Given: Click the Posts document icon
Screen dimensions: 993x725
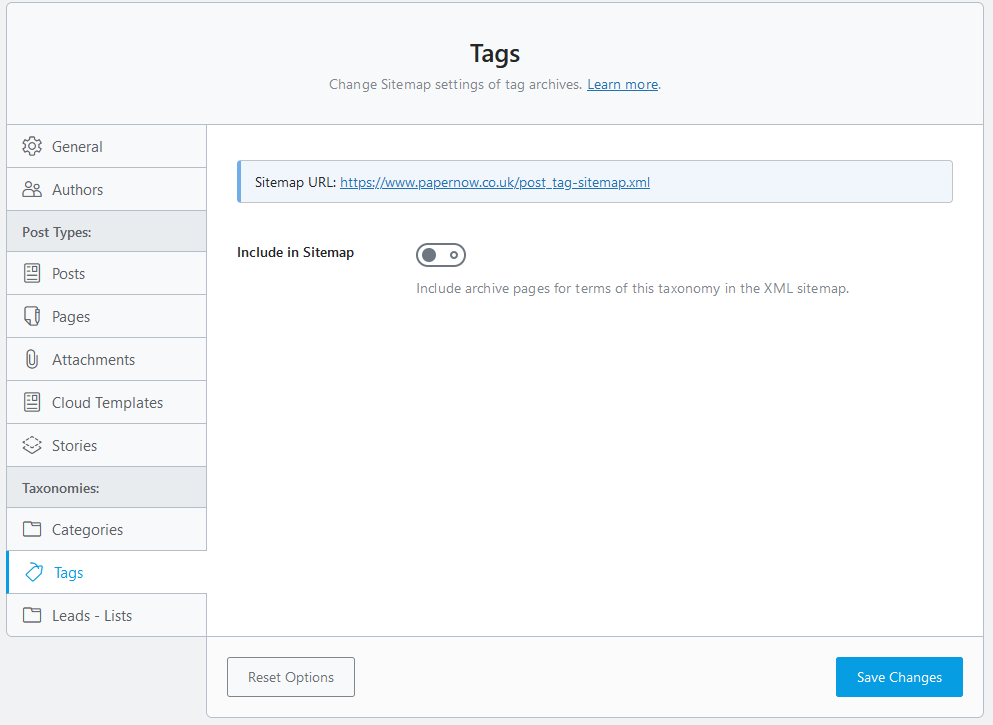Looking at the screenshot, I should pos(32,273).
